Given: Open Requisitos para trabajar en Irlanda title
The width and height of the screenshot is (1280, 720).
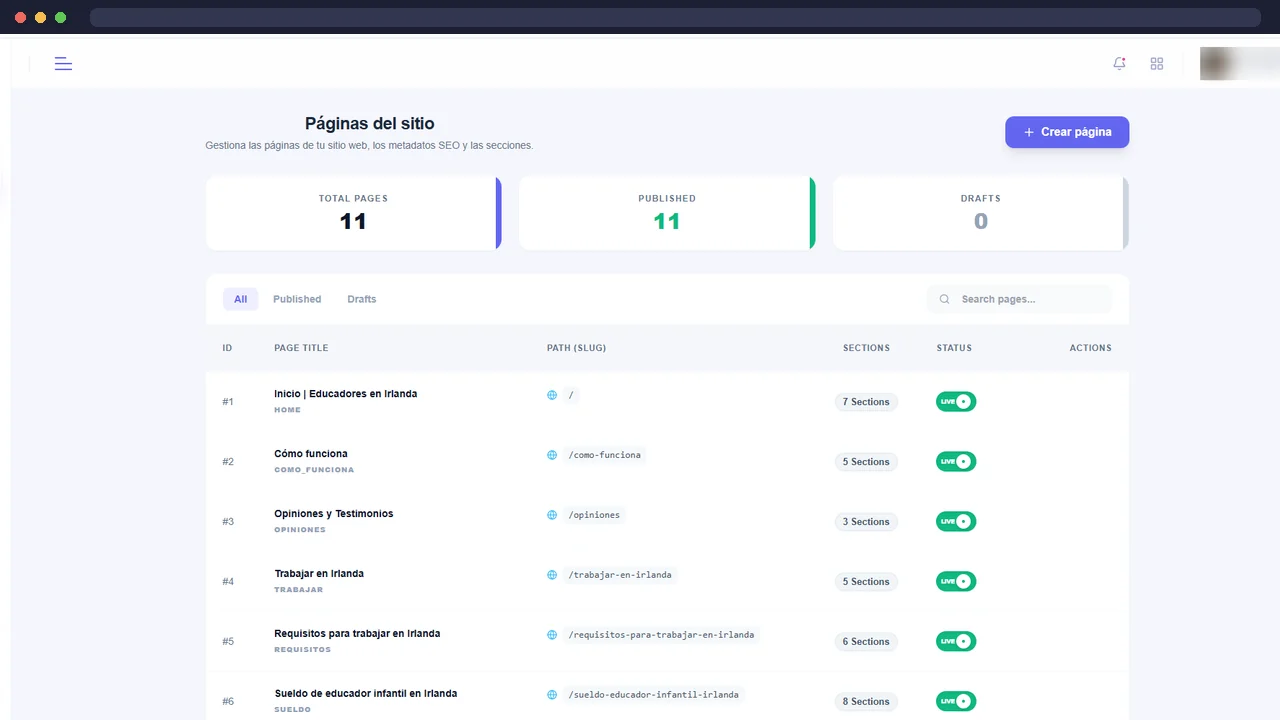Looking at the screenshot, I should pos(357,634).
